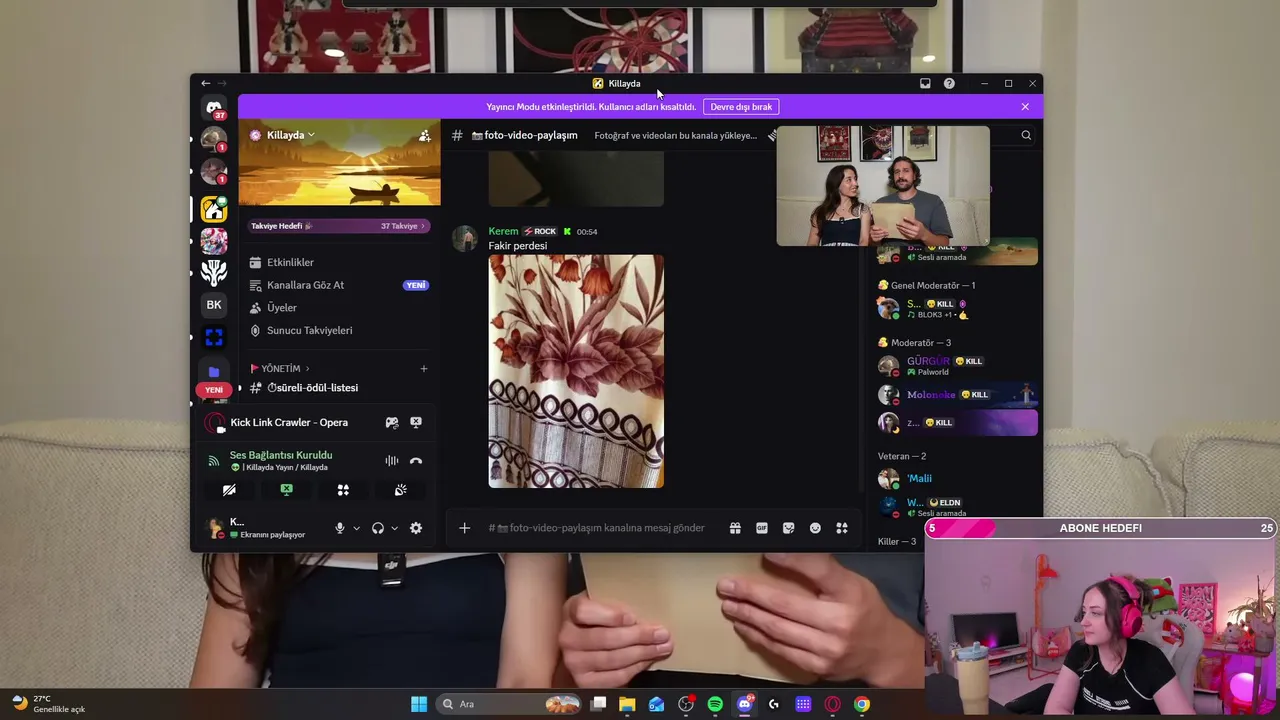This screenshot has width=1280, height=720.
Task: Open microphone input options arrow
Action: pyautogui.click(x=356, y=528)
